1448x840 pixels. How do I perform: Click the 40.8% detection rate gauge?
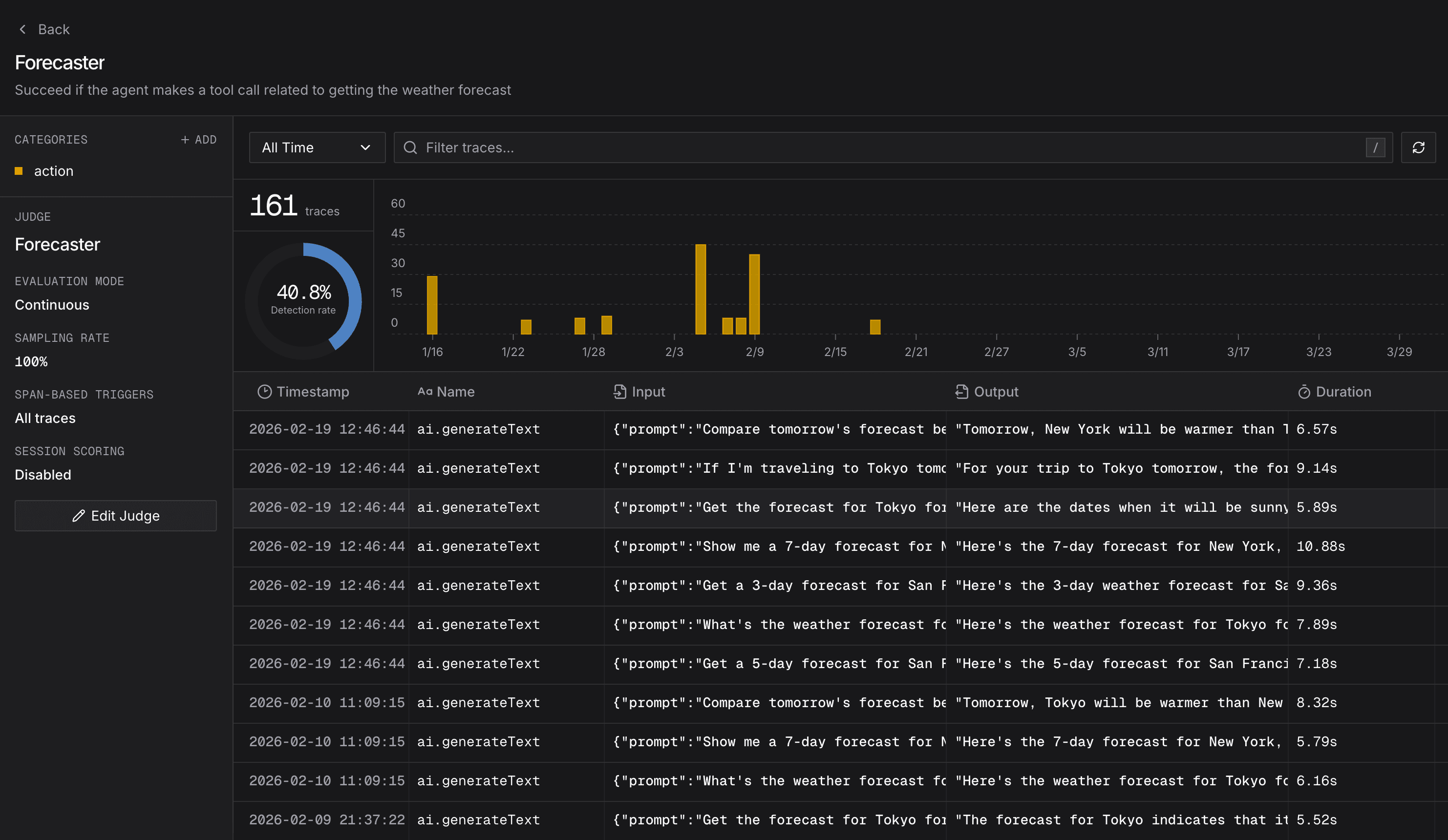pos(303,301)
